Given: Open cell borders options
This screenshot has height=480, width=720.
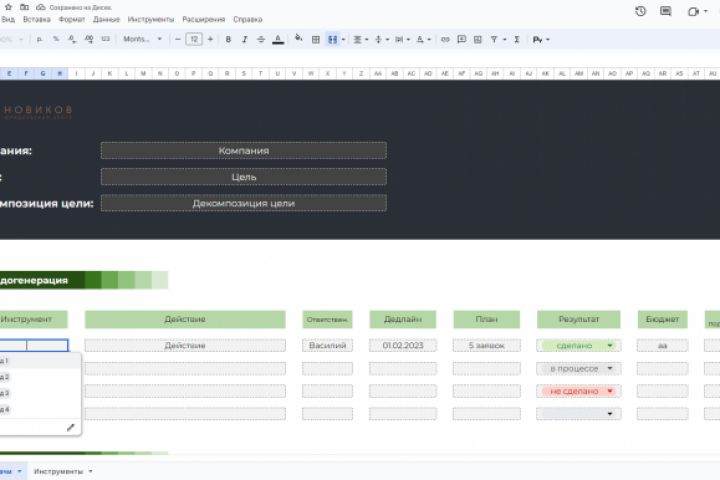Looking at the screenshot, I should (315, 40).
